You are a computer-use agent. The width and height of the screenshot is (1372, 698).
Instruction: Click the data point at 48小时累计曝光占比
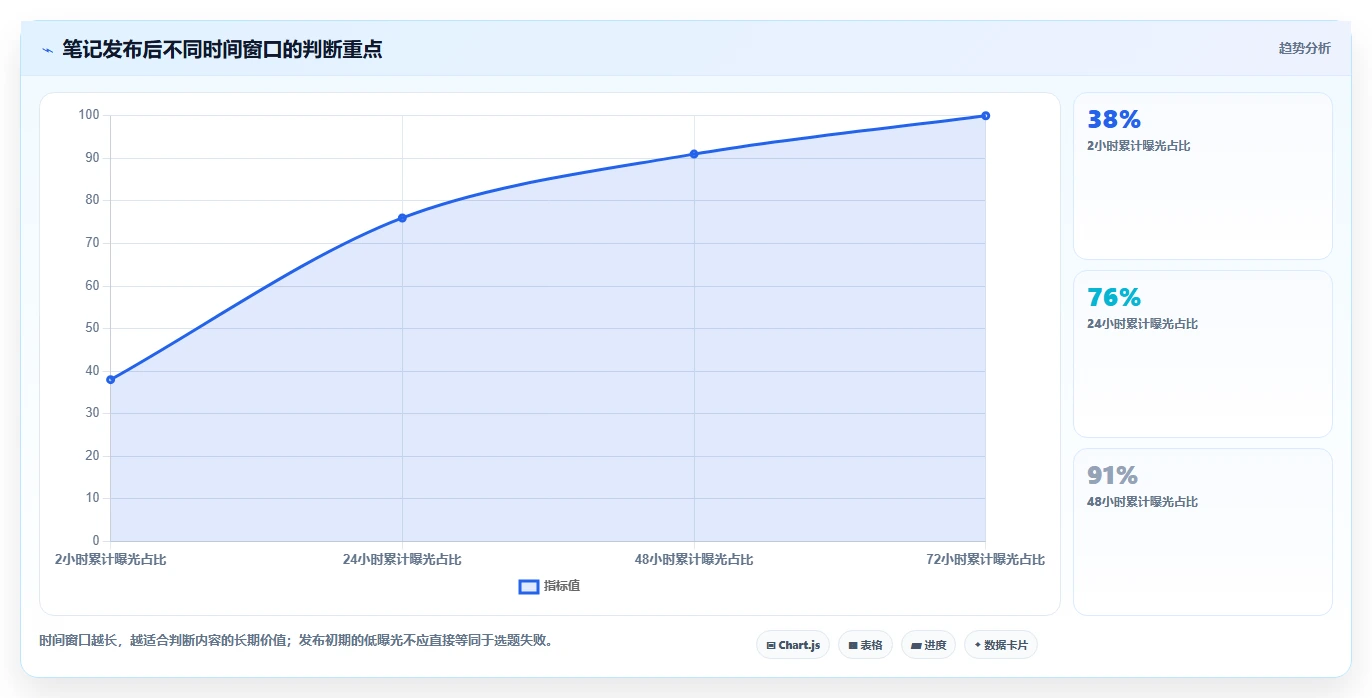coord(694,154)
